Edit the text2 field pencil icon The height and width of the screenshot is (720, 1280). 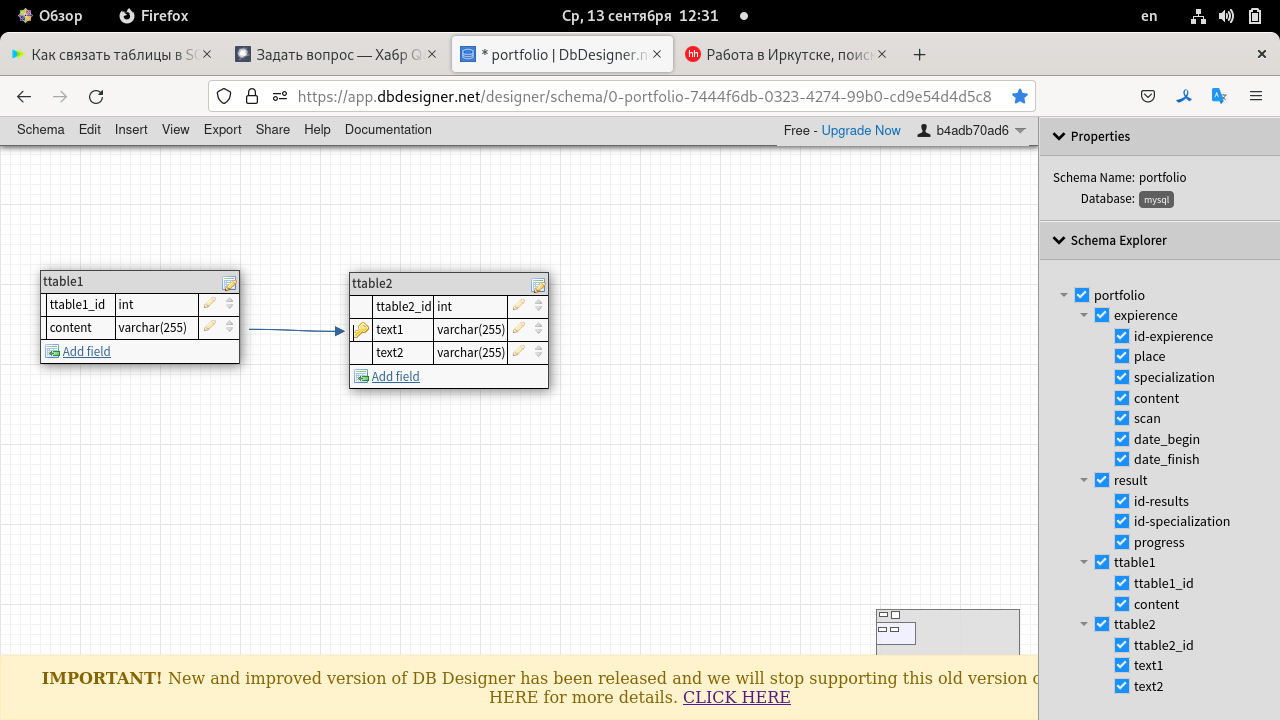tap(519, 352)
